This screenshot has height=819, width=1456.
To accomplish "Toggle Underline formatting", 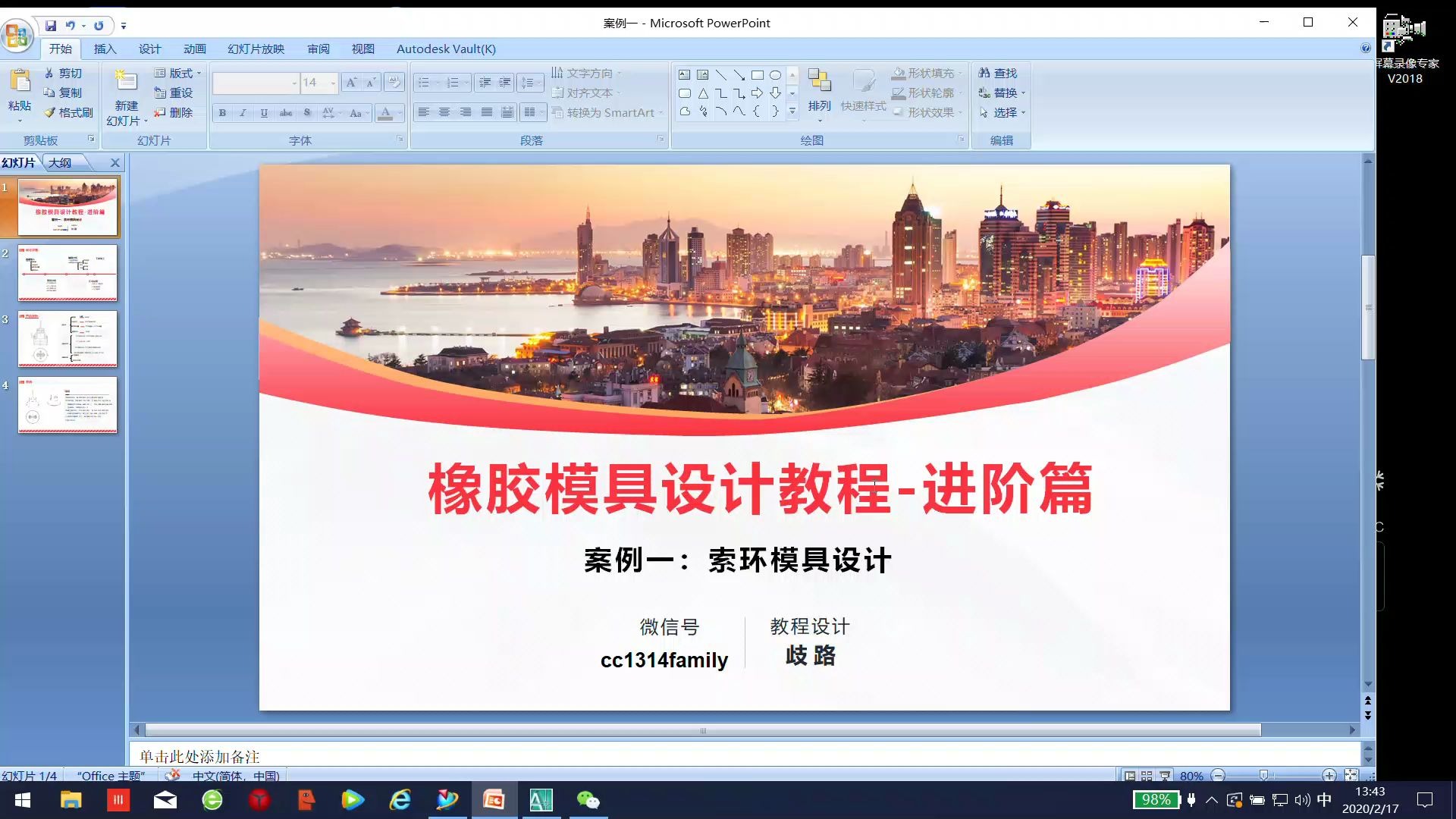I will coord(264,113).
